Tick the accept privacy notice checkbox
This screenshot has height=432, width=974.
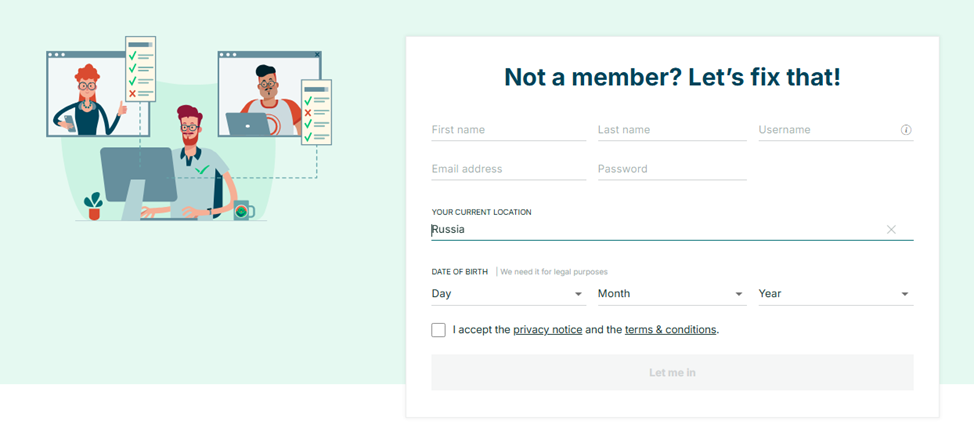439,330
